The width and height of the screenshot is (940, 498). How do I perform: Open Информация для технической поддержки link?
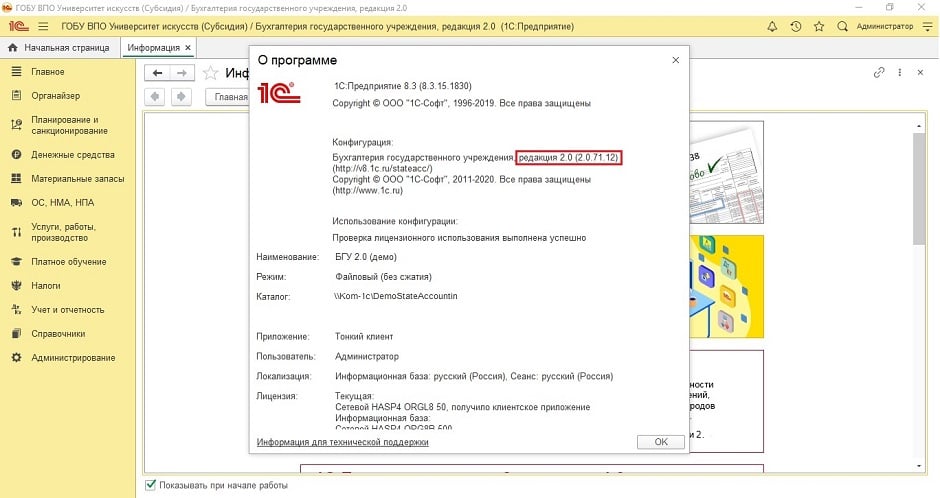[342, 442]
